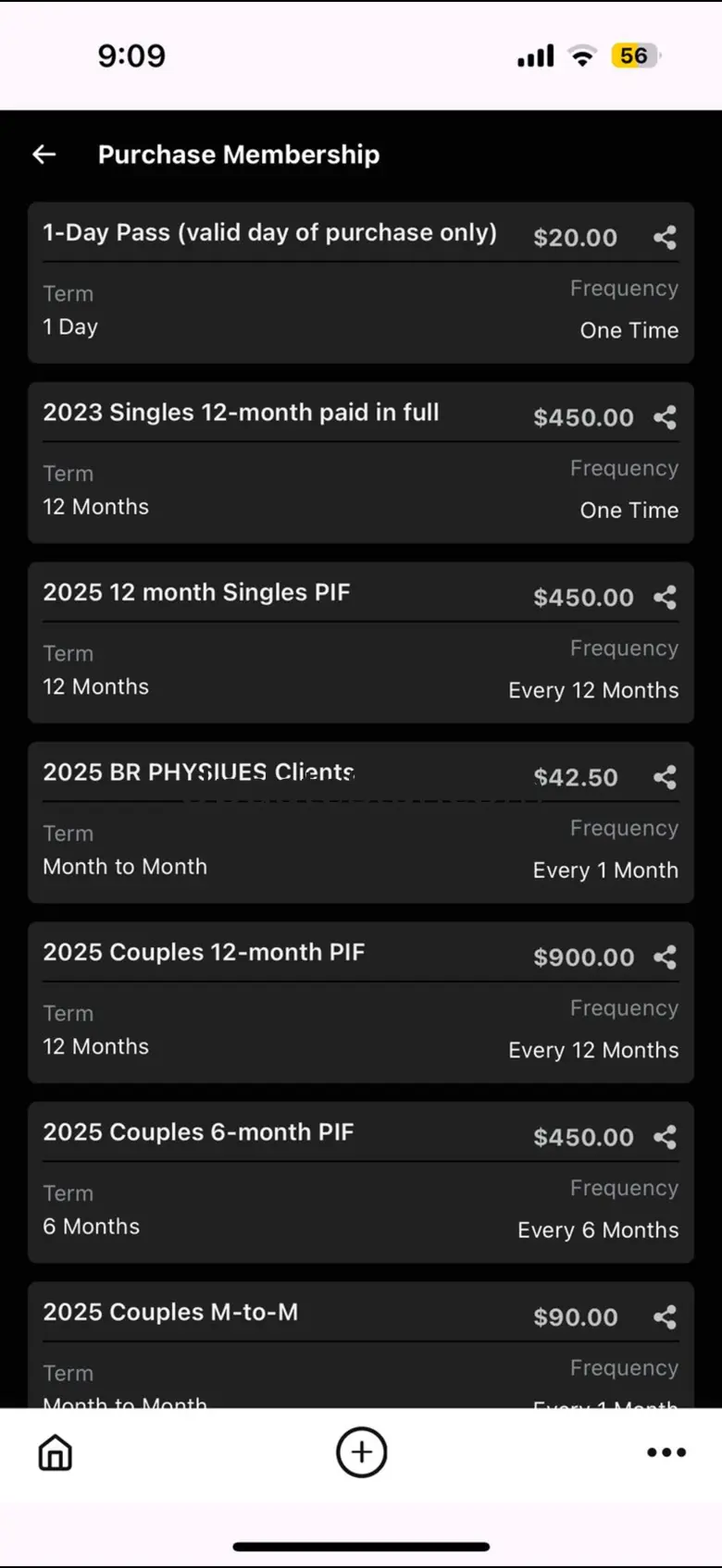This screenshot has width=722, height=1568.
Task: Pick the 2025 Couples 12-month PIF card
Action: 361,1003
